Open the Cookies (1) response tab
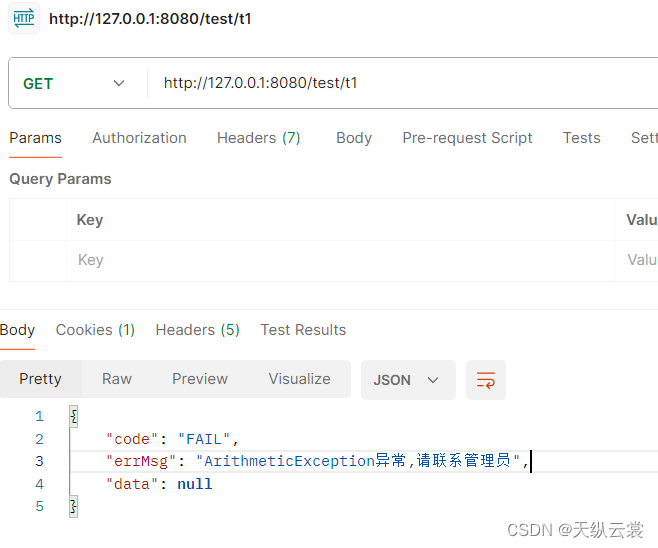Image resolution: width=658 pixels, height=548 pixels. click(x=95, y=330)
